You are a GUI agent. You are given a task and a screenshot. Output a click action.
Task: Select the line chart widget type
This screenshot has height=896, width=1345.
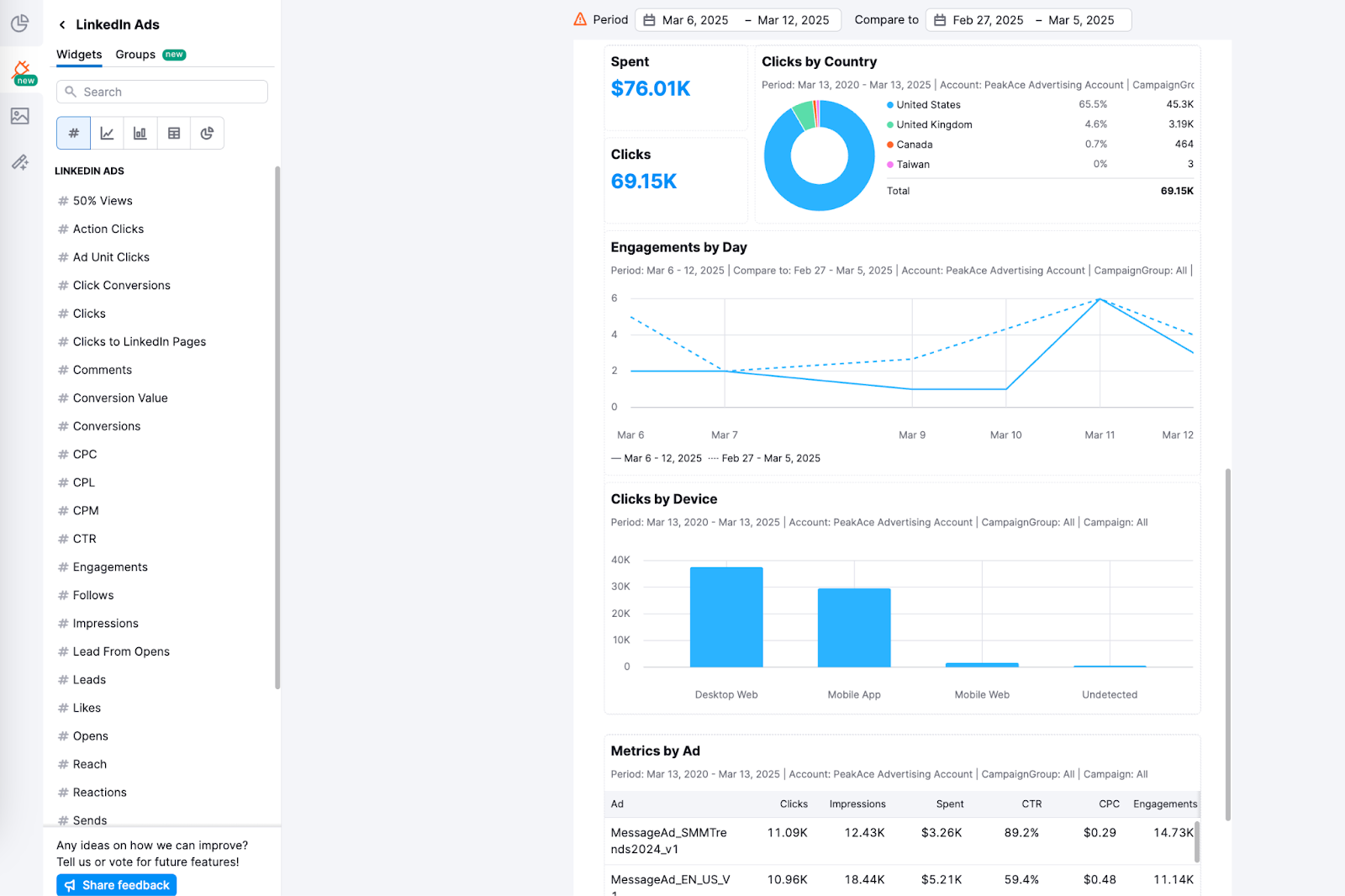tap(106, 132)
